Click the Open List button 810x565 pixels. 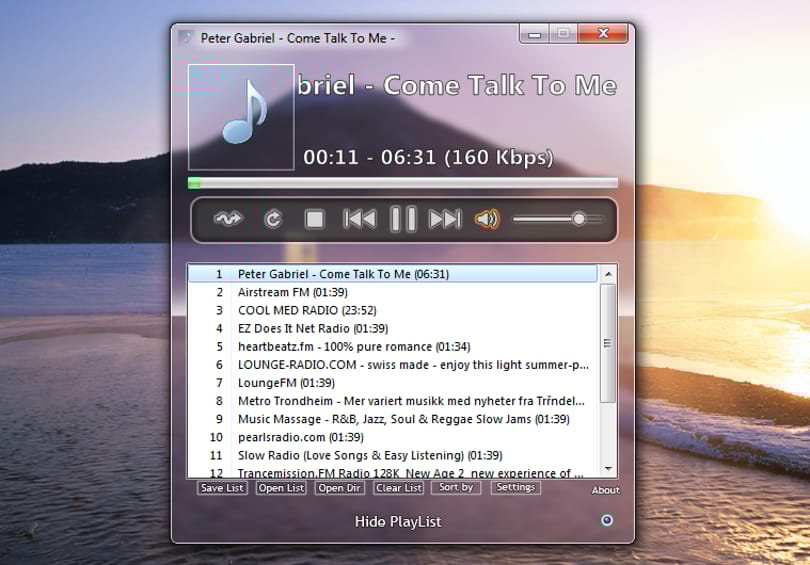(x=281, y=488)
